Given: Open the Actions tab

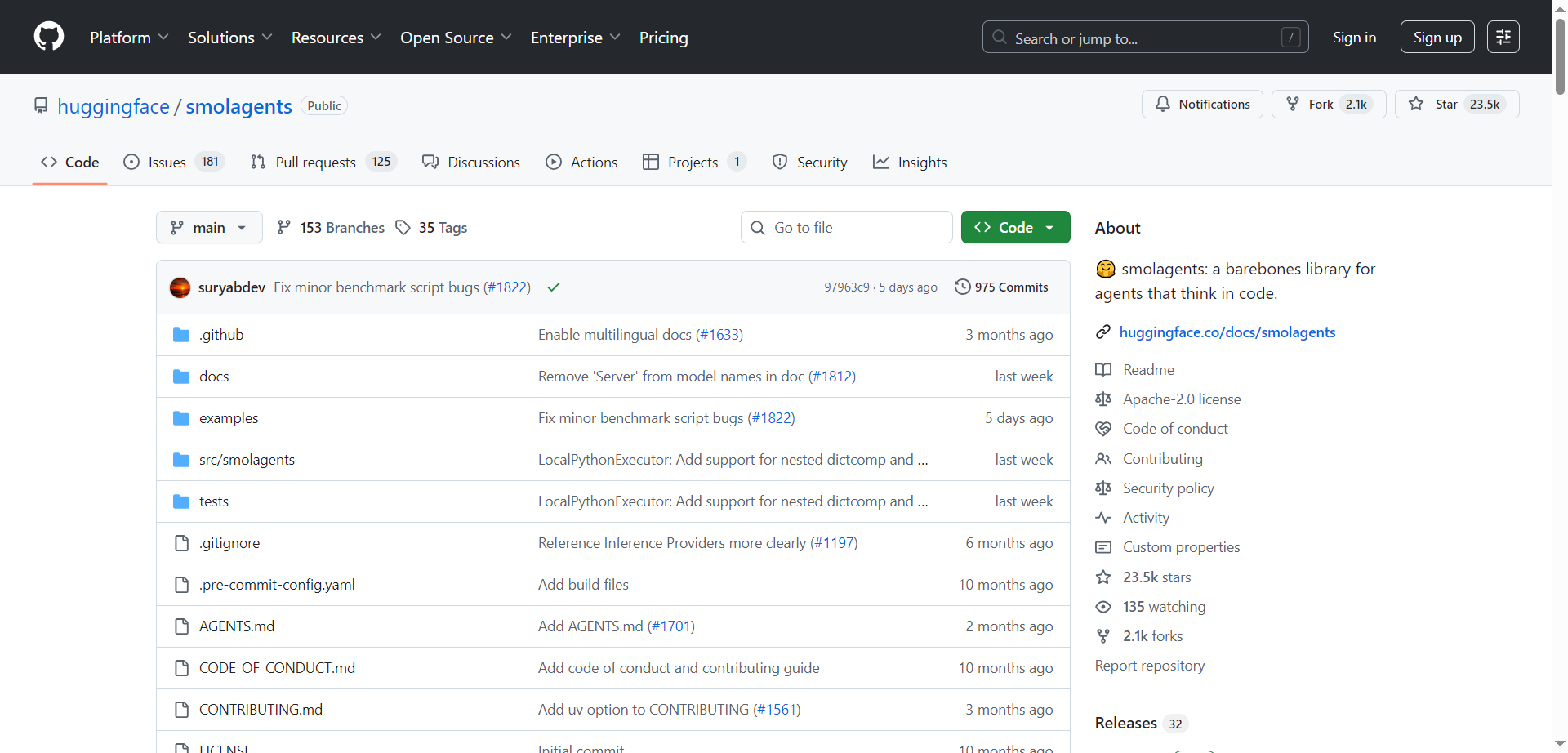Looking at the screenshot, I should pos(581,162).
